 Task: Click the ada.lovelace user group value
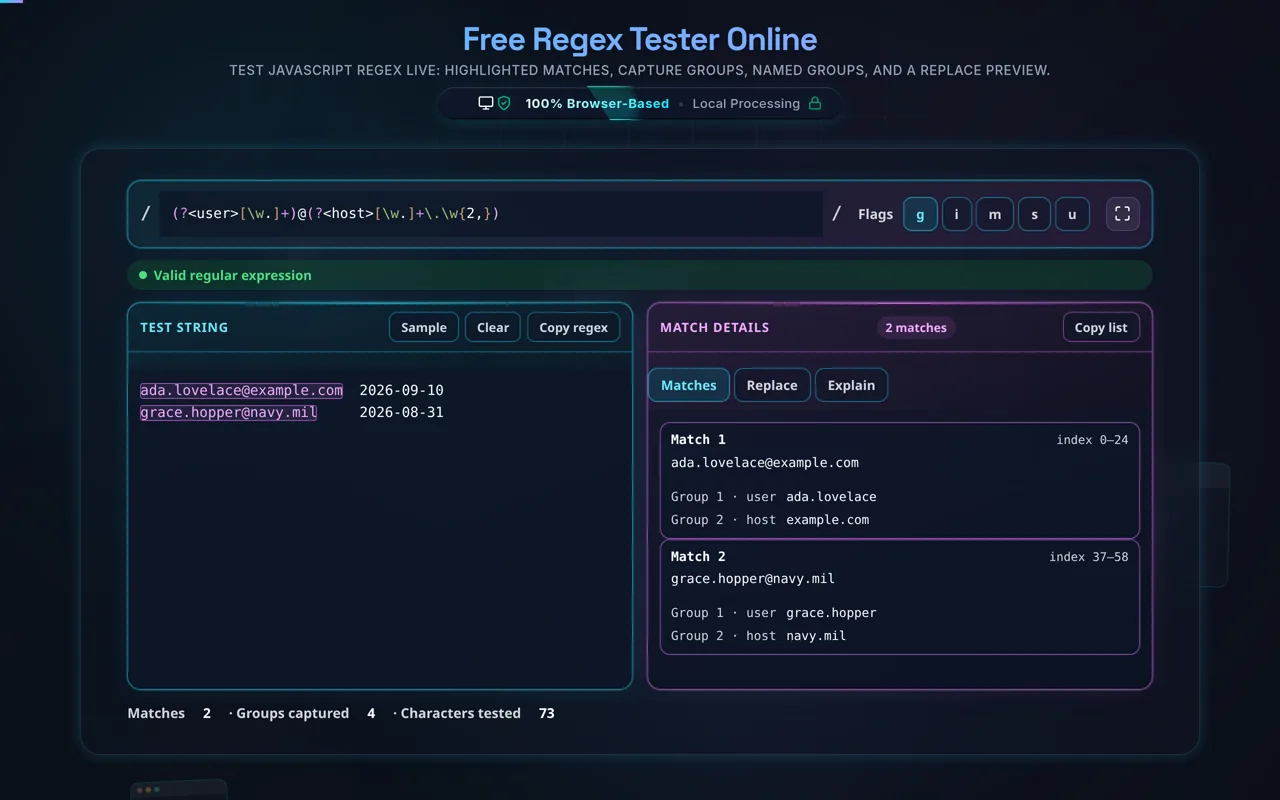click(x=831, y=497)
